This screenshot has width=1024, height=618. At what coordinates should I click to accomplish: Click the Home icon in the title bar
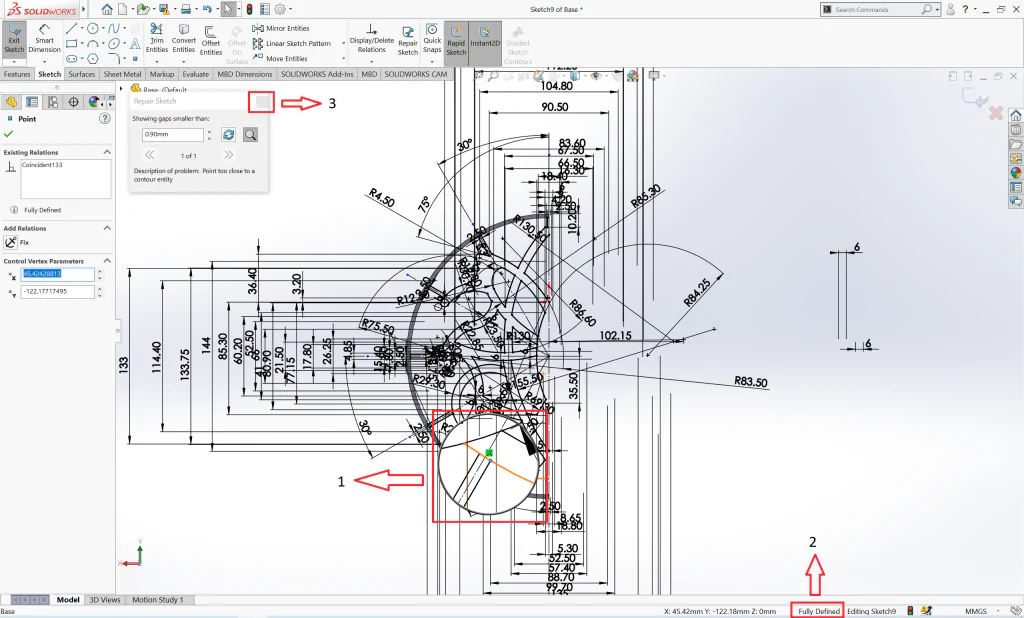[107, 9]
